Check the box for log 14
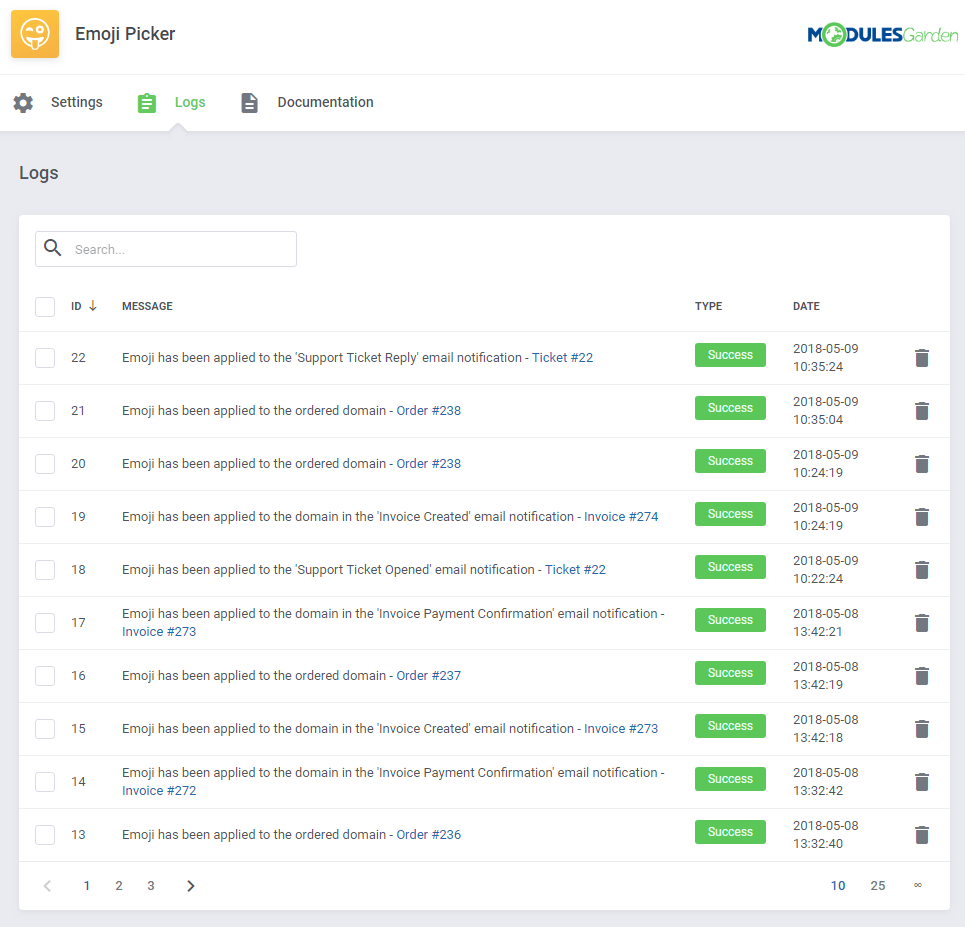Image resolution: width=965 pixels, height=927 pixels. pyautogui.click(x=45, y=782)
